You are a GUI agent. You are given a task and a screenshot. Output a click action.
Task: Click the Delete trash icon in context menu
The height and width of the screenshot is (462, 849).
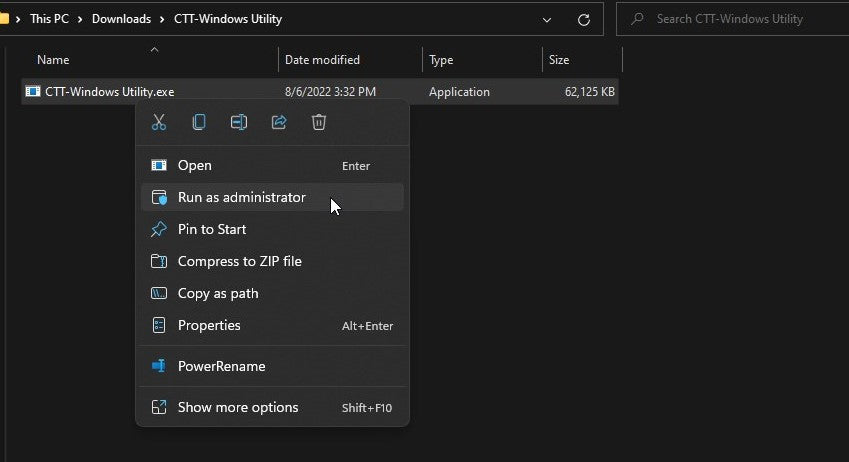(x=319, y=122)
